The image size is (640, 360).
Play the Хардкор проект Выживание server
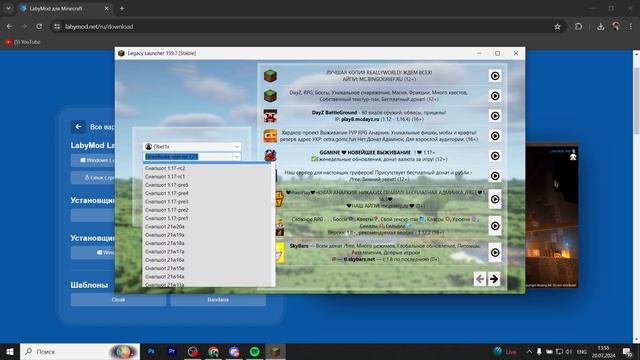coord(495,136)
